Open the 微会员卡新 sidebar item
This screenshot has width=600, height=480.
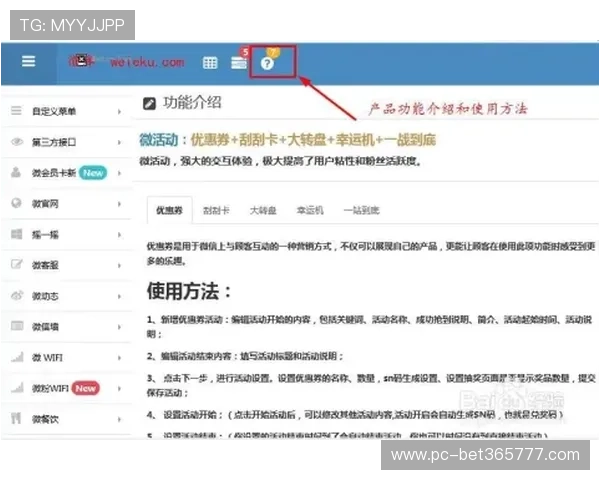point(67,173)
